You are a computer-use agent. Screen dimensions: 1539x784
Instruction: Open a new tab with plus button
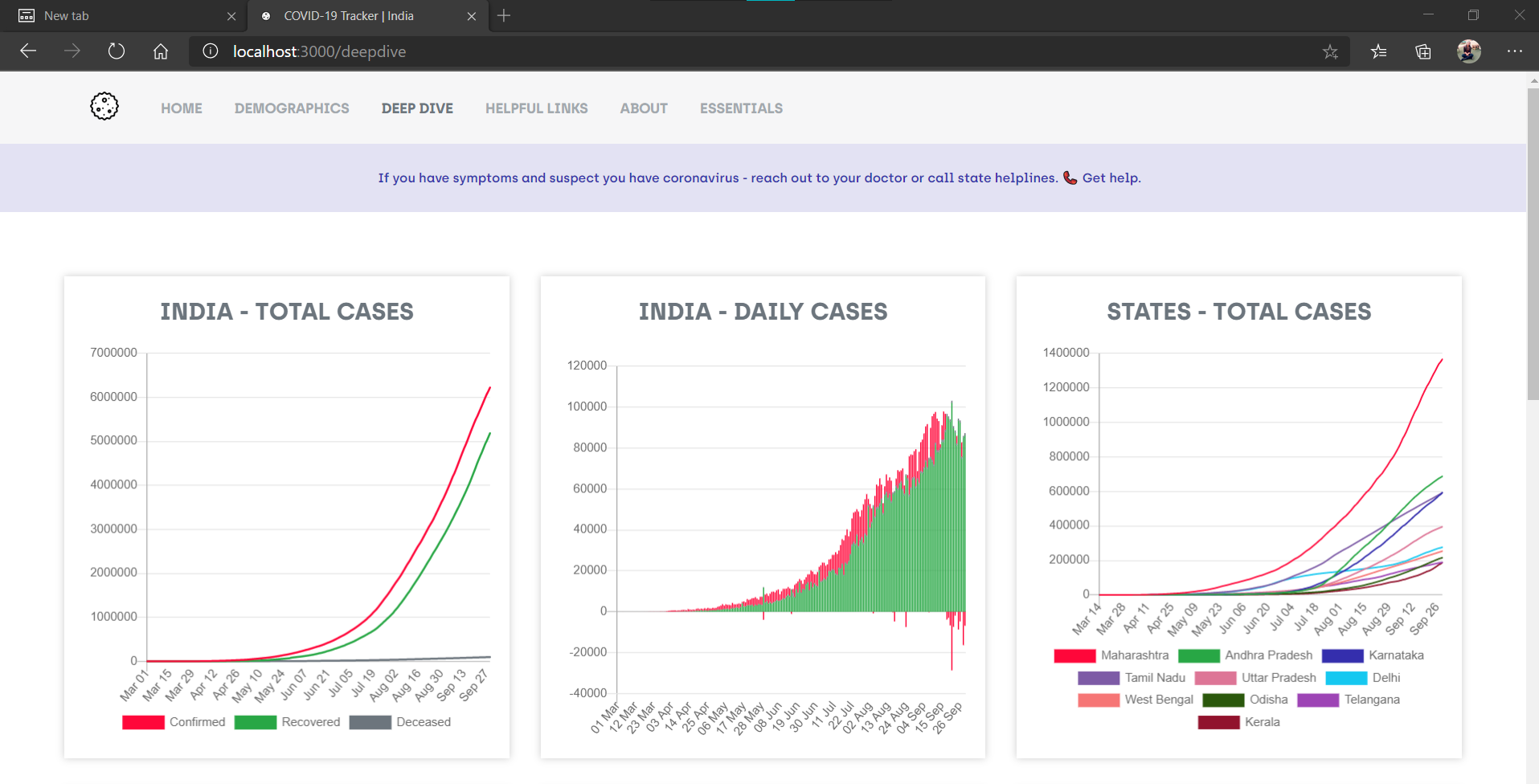point(504,15)
